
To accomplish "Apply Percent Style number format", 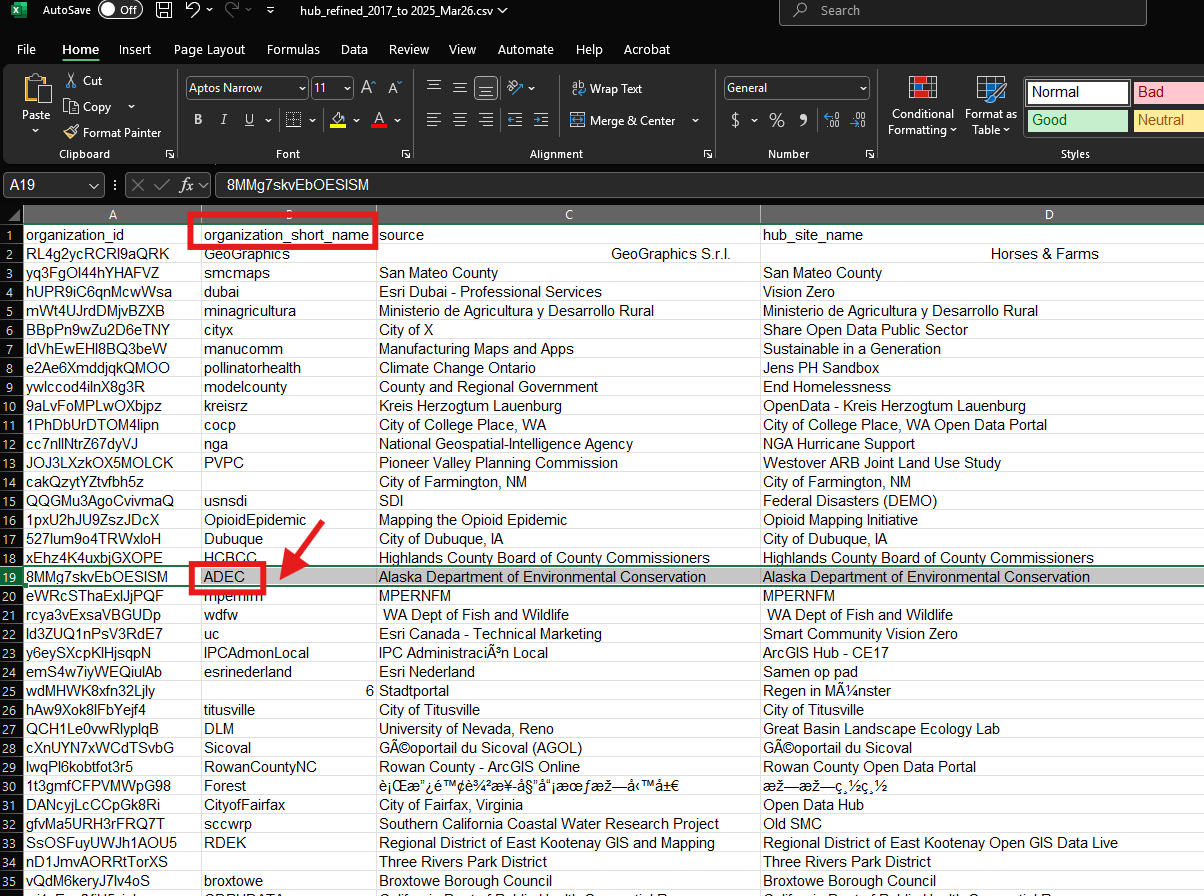I will [x=776, y=120].
